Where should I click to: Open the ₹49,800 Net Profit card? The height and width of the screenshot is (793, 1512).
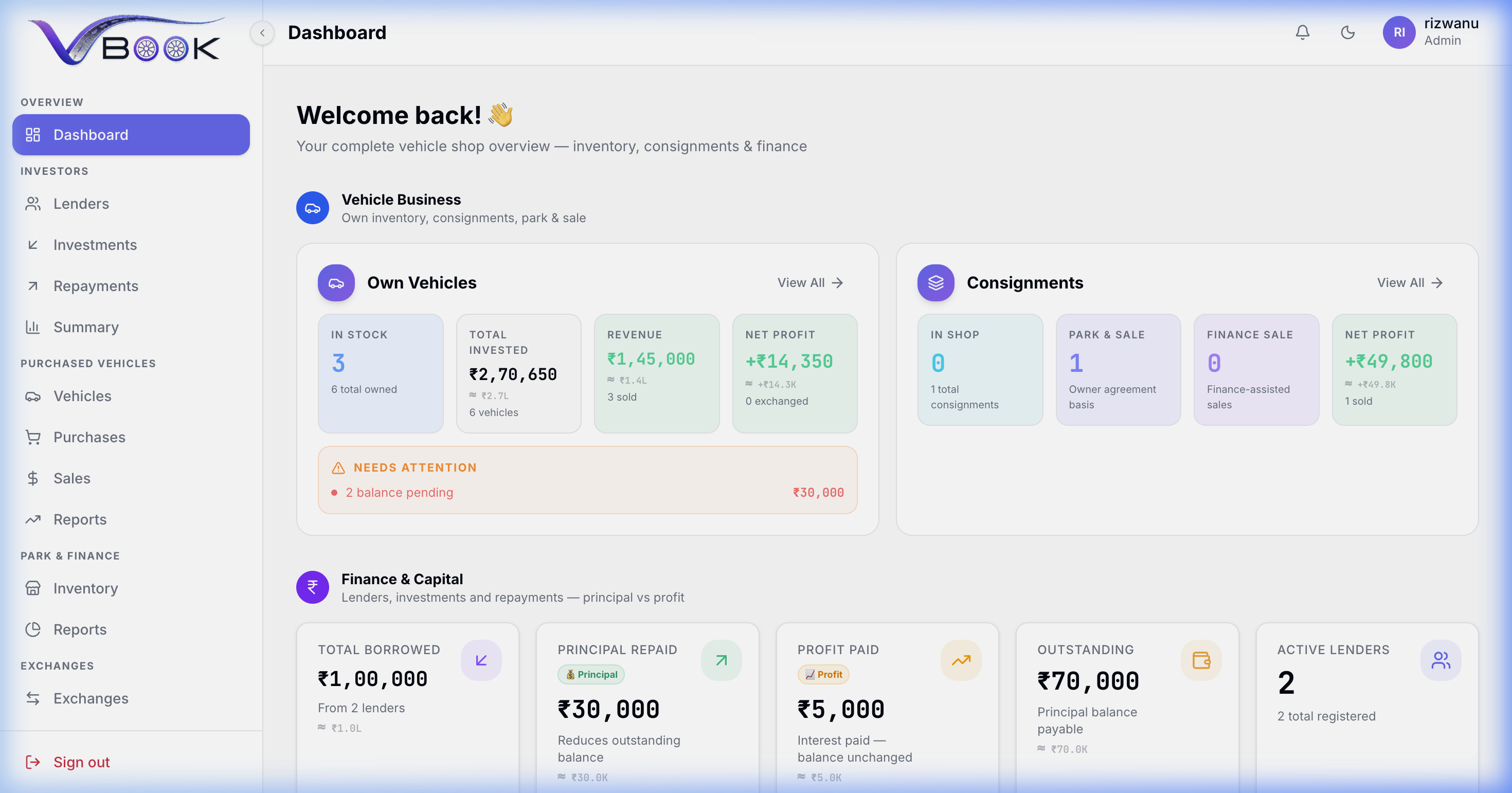click(x=1395, y=370)
